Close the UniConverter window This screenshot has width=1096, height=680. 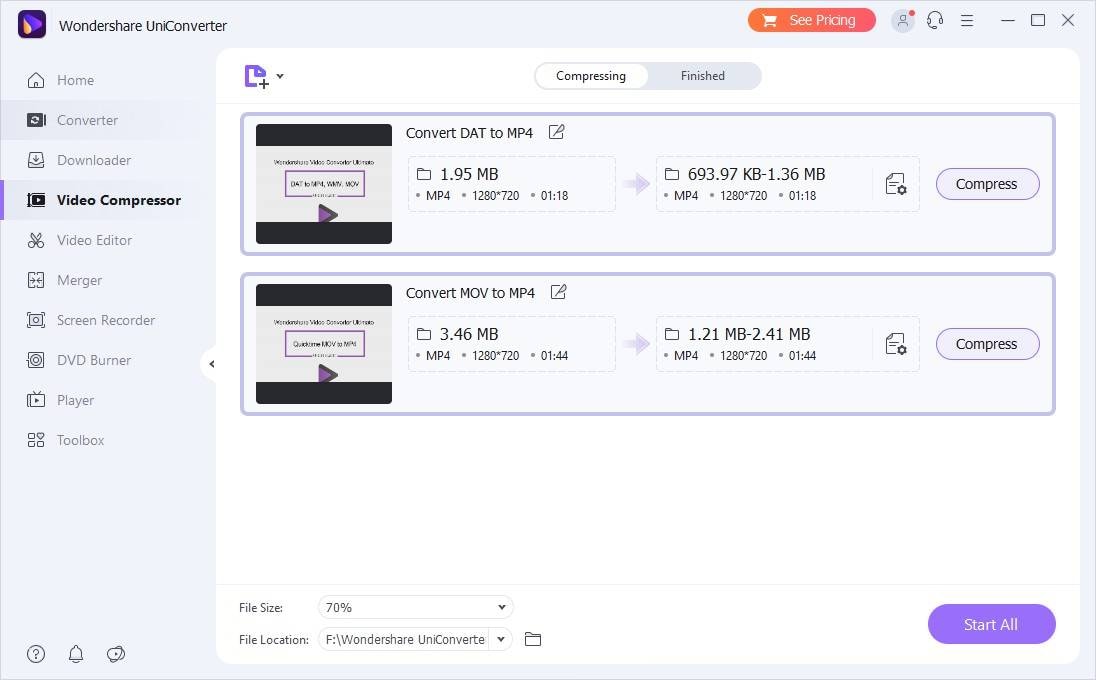click(1068, 20)
